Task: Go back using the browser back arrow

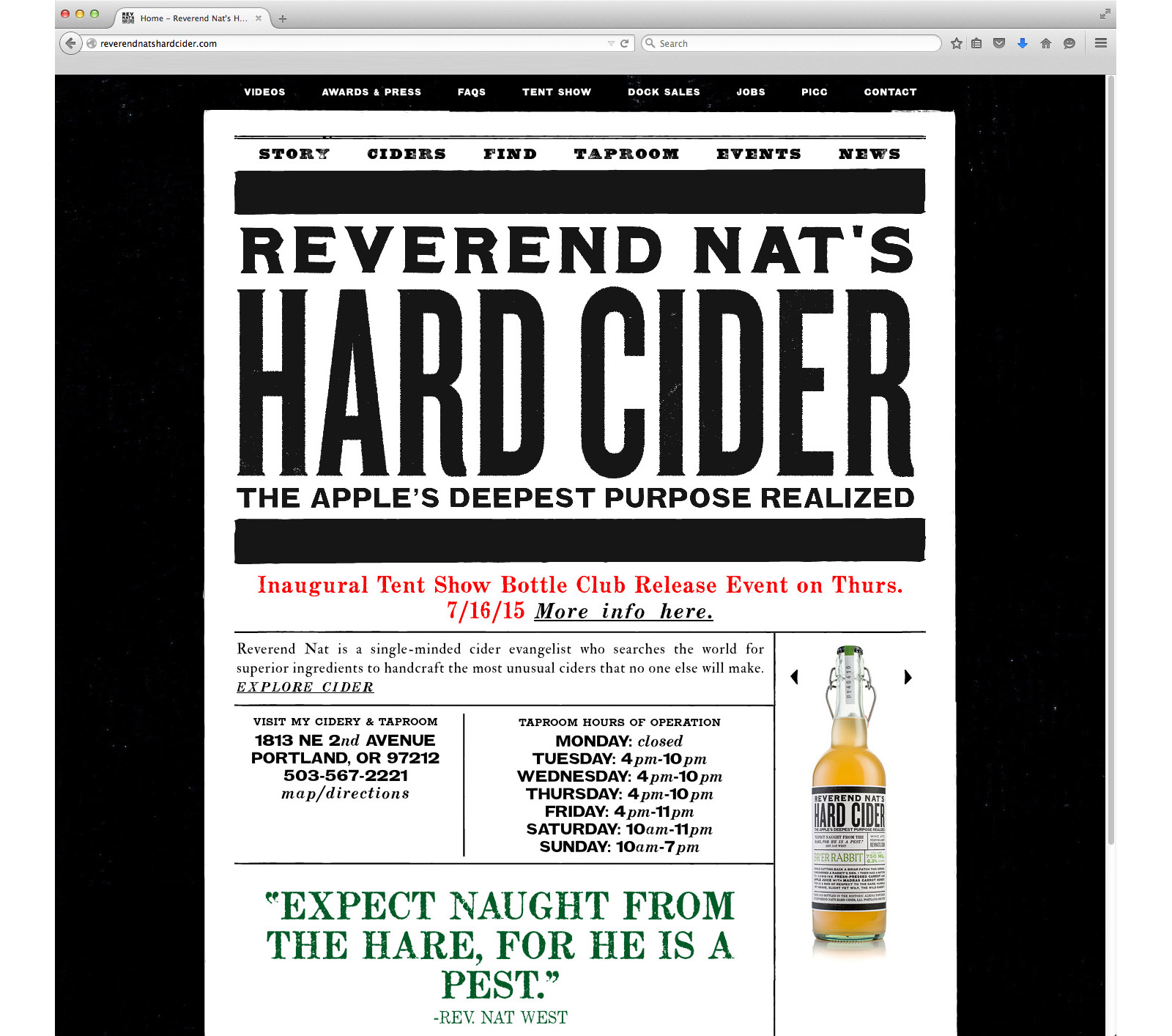Action: coord(70,43)
